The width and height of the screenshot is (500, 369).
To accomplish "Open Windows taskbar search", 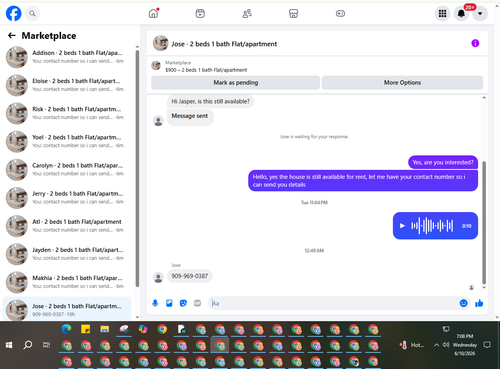I will pyautogui.click(x=28, y=345).
